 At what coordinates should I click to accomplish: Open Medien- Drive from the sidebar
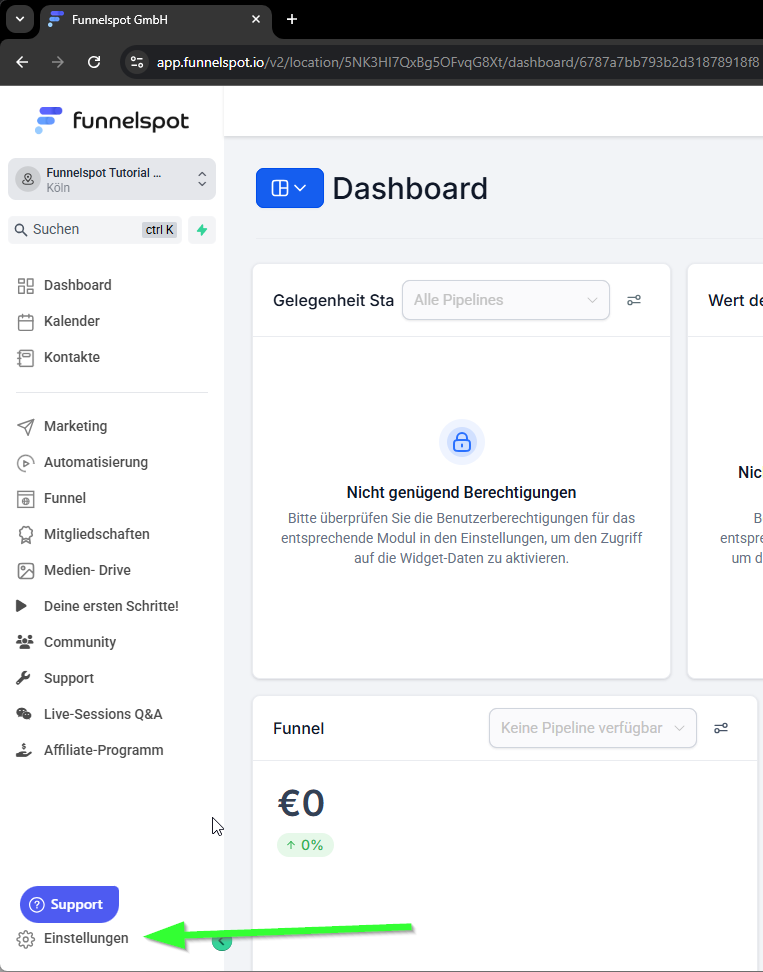87,570
